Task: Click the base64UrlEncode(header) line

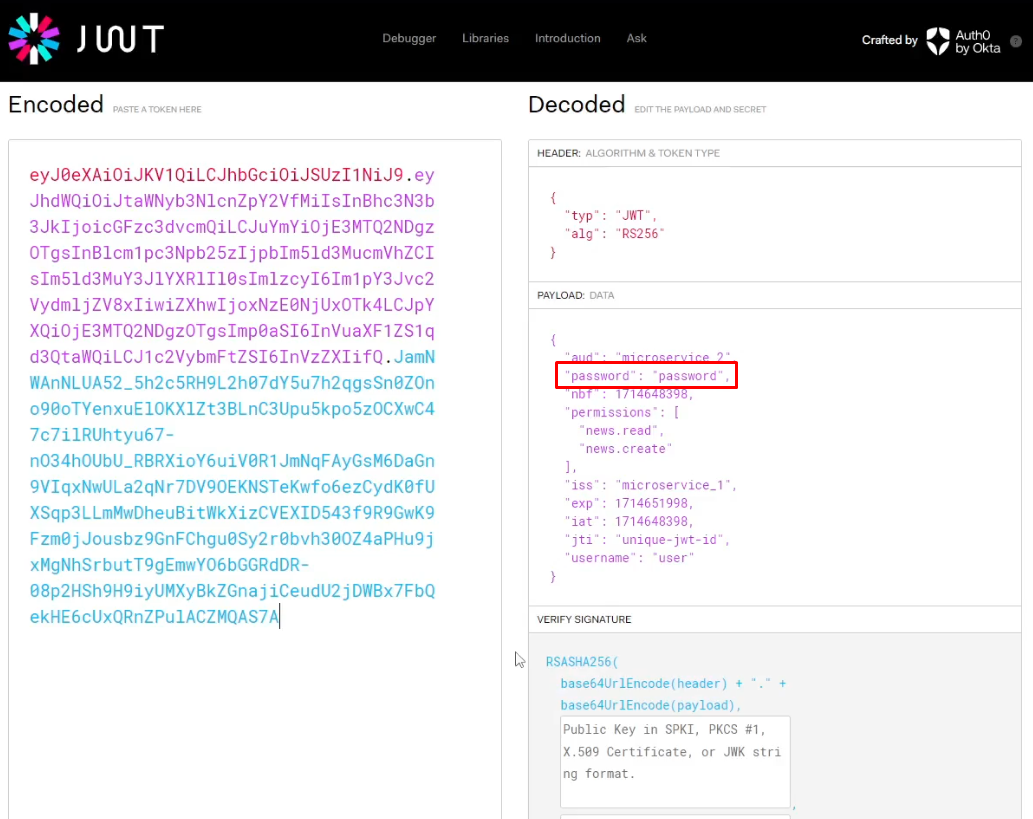Action: (x=673, y=683)
